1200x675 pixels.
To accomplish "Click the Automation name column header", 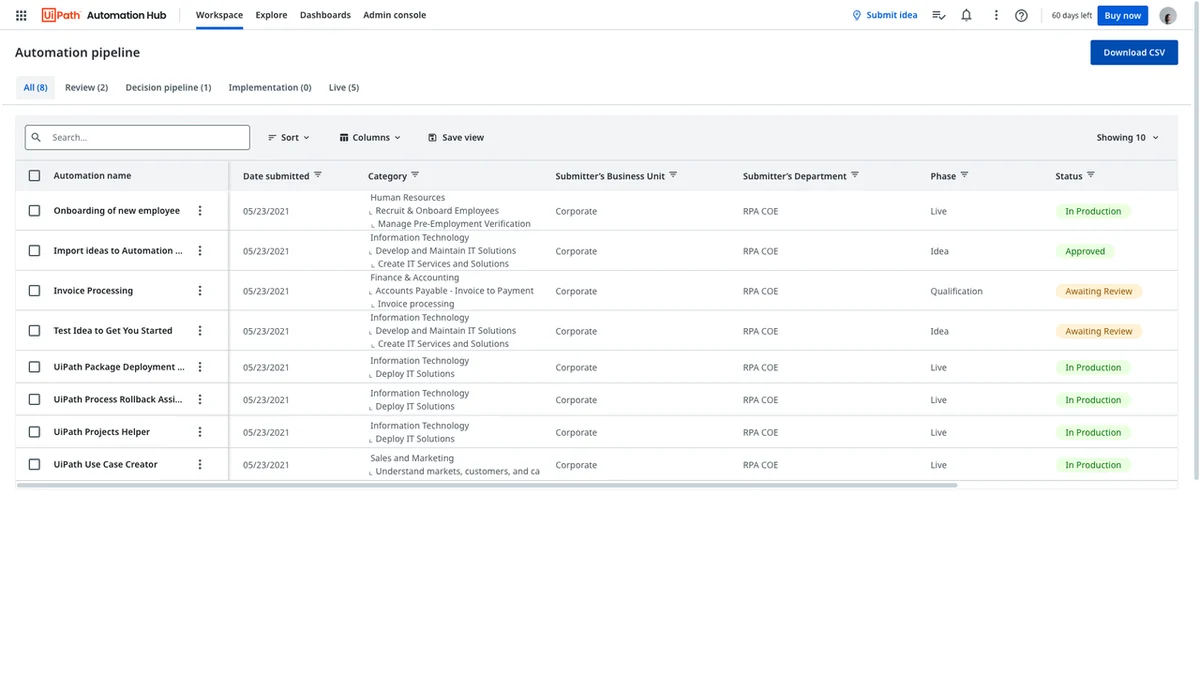I will click(92, 175).
